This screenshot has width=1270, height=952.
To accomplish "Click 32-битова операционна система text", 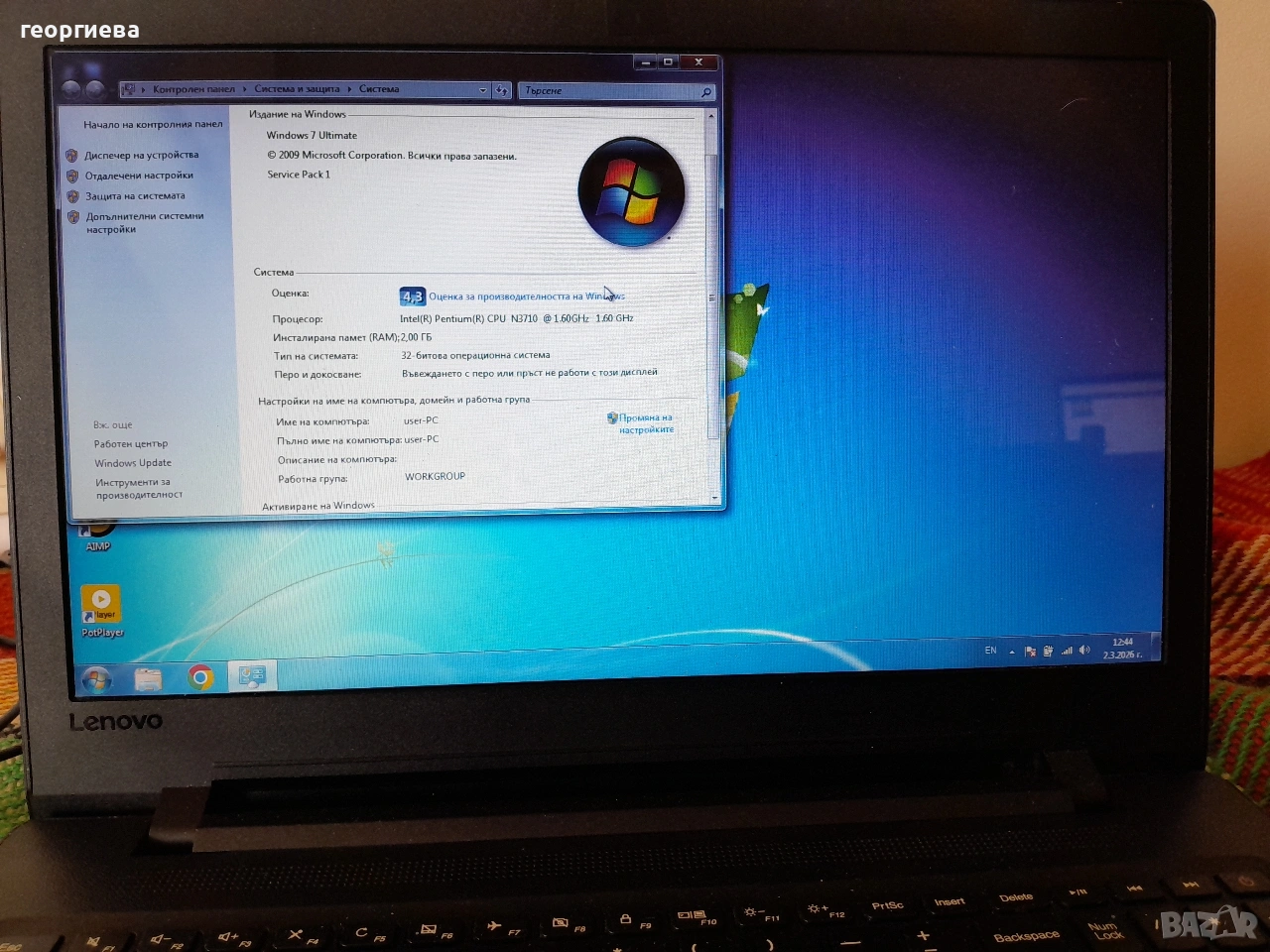I will tap(475, 355).
